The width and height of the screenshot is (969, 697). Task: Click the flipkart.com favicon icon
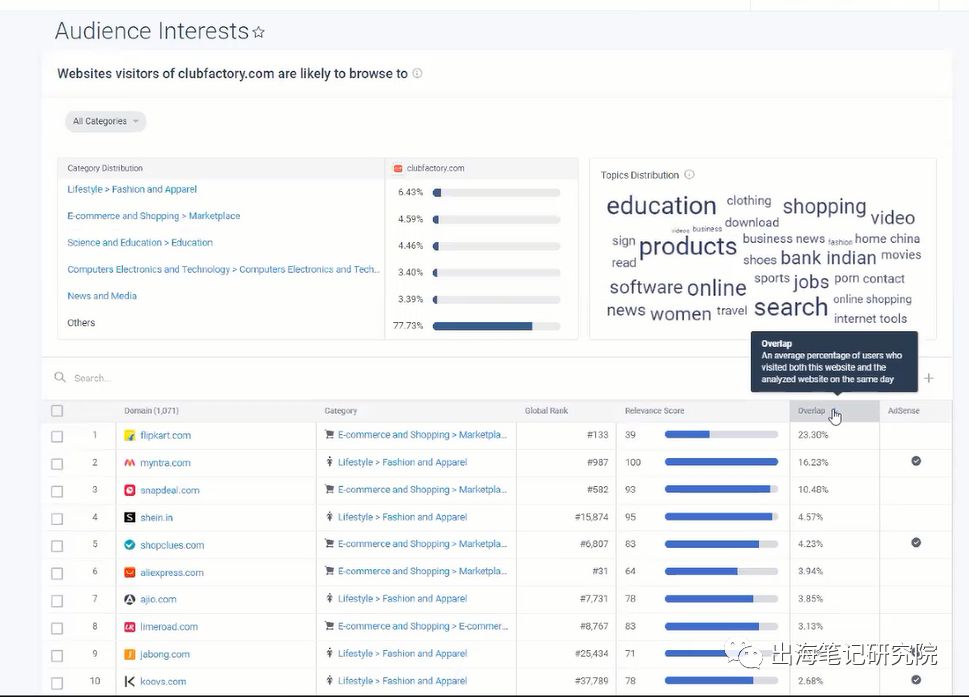coord(129,436)
